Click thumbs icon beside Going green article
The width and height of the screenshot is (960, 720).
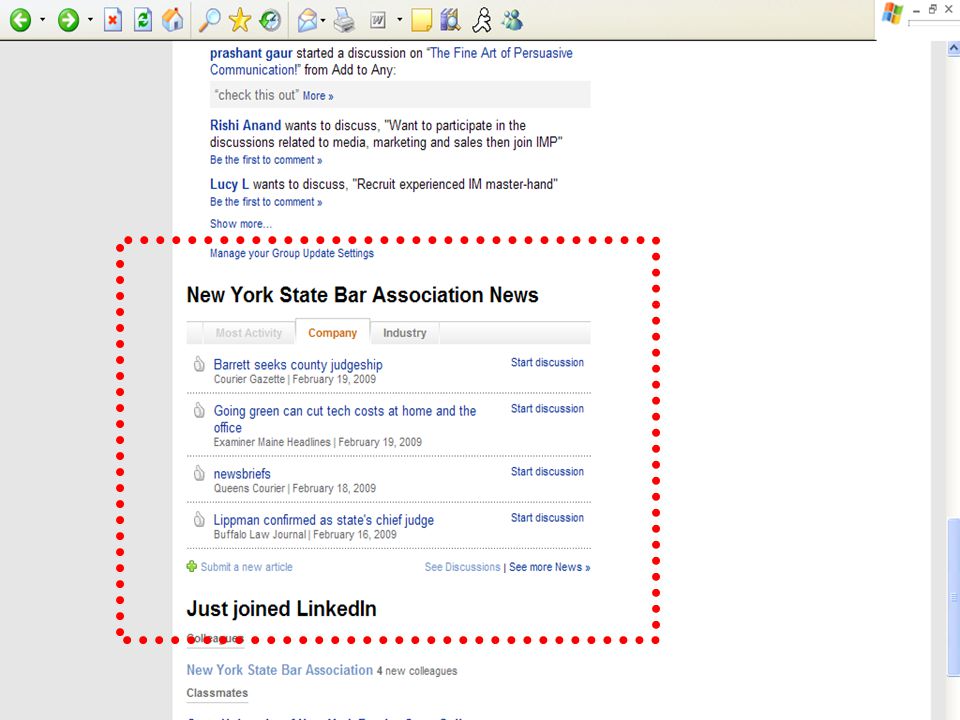(x=199, y=410)
